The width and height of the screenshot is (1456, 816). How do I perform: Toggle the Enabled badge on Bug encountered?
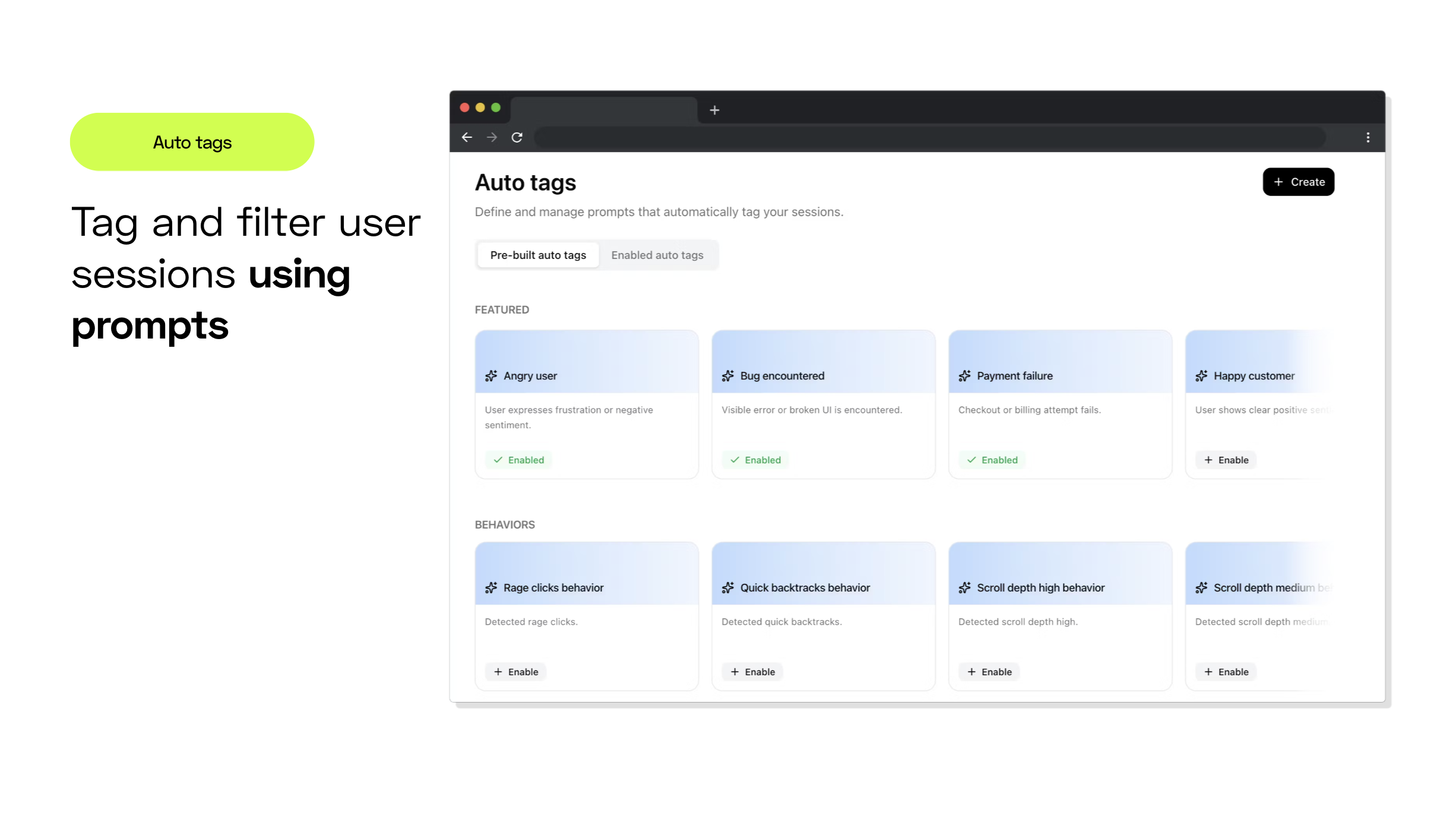coord(755,460)
